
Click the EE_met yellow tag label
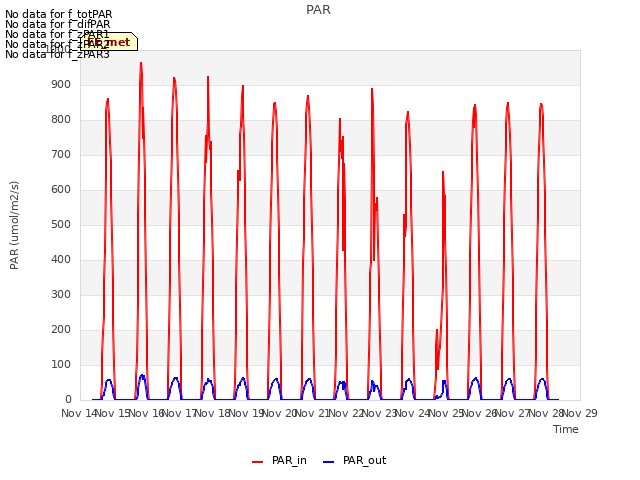pos(109,42)
